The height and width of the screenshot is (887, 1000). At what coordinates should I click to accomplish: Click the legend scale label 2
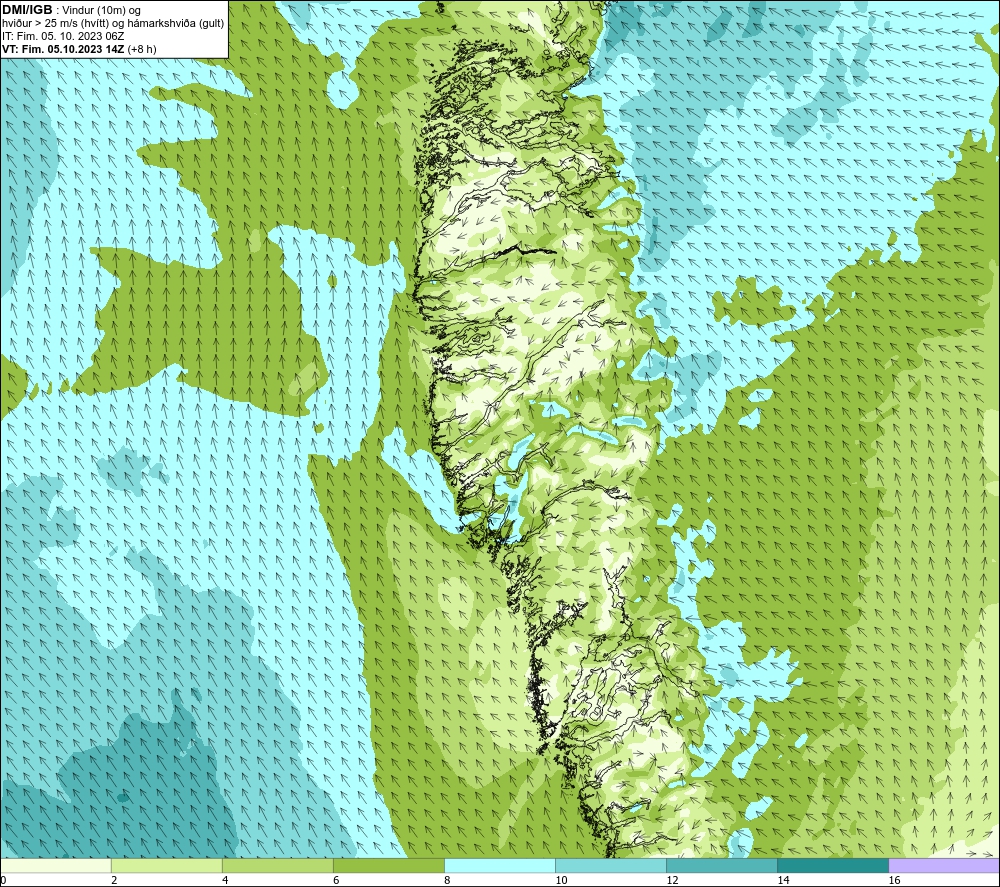(x=114, y=881)
